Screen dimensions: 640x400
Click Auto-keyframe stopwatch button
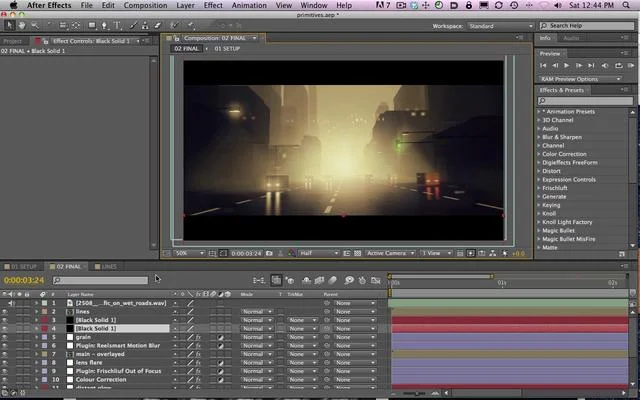click(362, 280)
